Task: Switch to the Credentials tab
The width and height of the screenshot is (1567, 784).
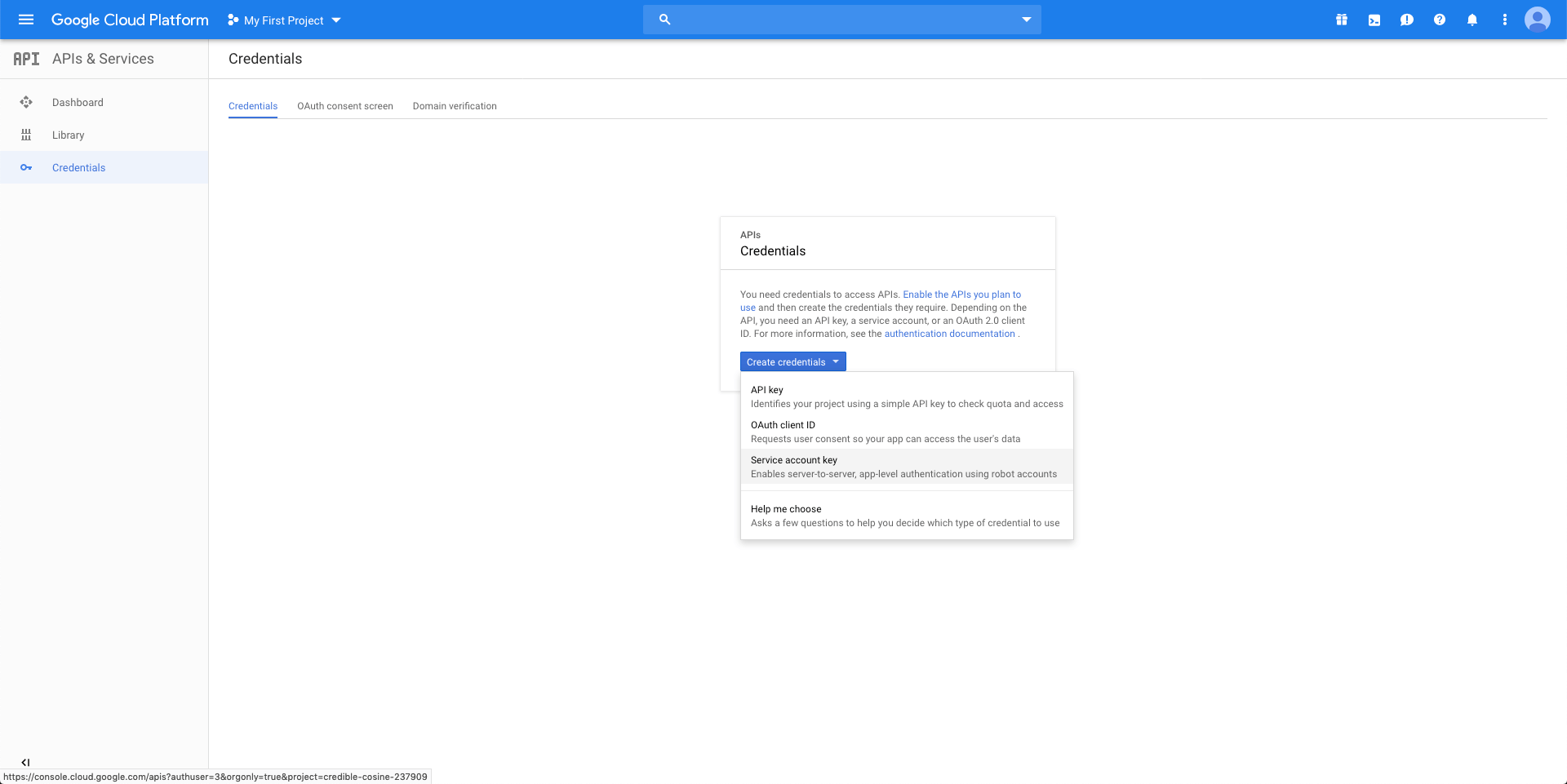Action: [253, 106]
